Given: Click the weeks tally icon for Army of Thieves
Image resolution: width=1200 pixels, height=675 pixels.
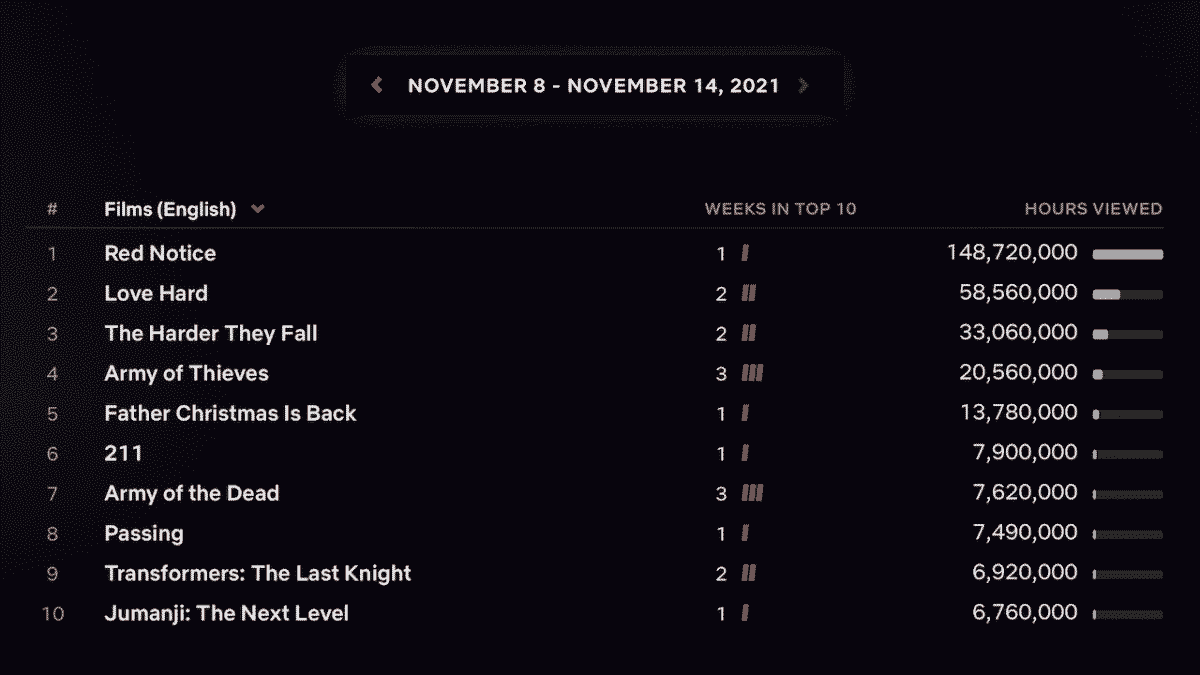Looking at the screenshot, I should click(x=753, y=374).
